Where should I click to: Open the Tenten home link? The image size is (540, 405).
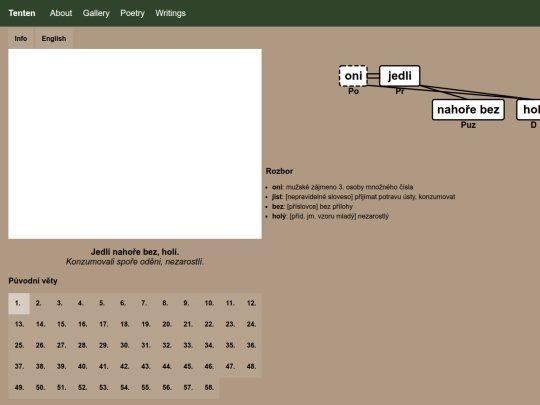coord(22,13)
